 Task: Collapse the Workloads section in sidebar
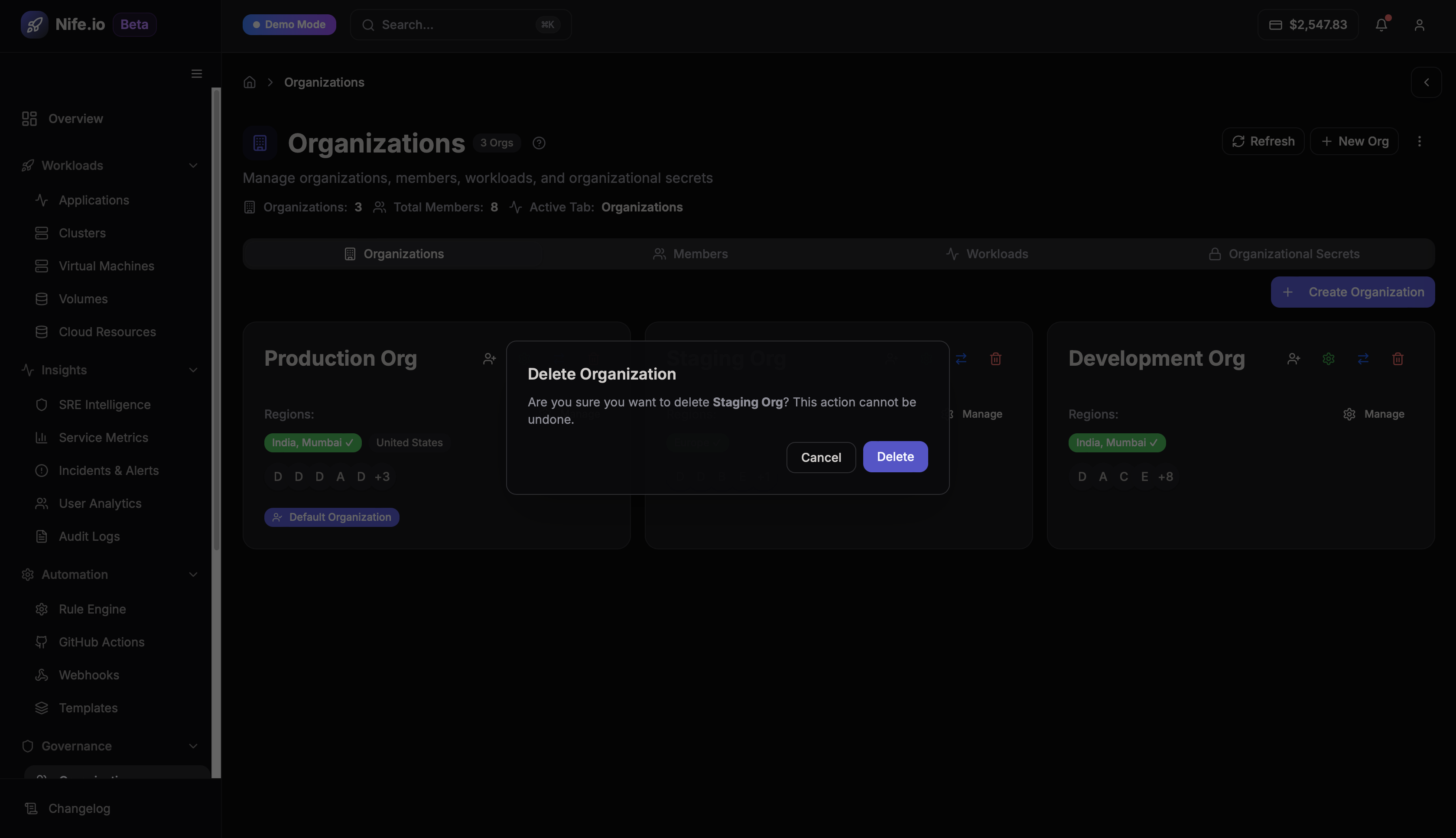(x=193, y=165)
